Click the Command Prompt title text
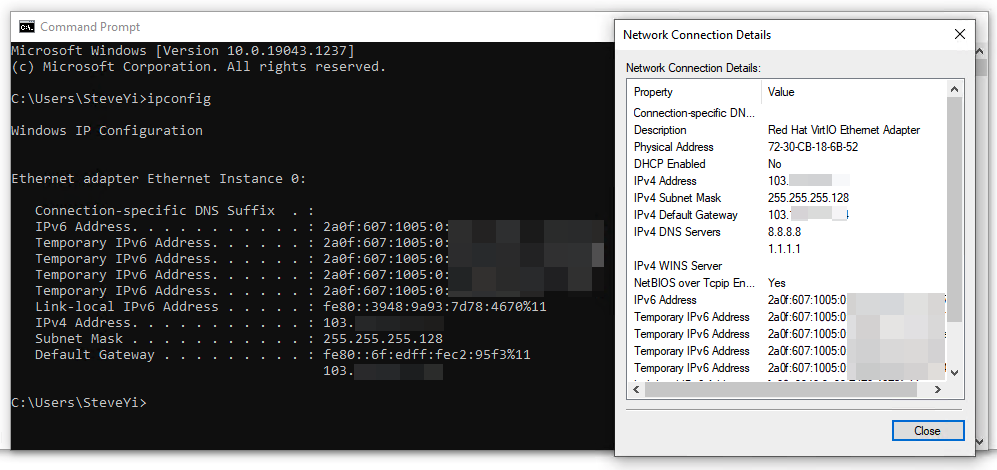The image size is (997, 470). [90, 27]
